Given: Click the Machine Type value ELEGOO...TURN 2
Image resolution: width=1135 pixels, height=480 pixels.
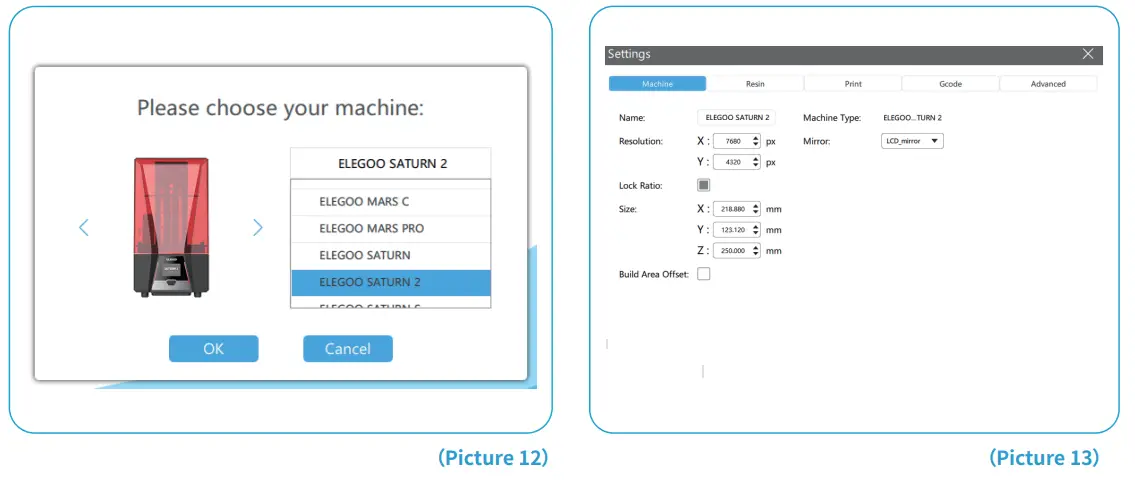Looking at the screenshot, I should pos(913,117).
